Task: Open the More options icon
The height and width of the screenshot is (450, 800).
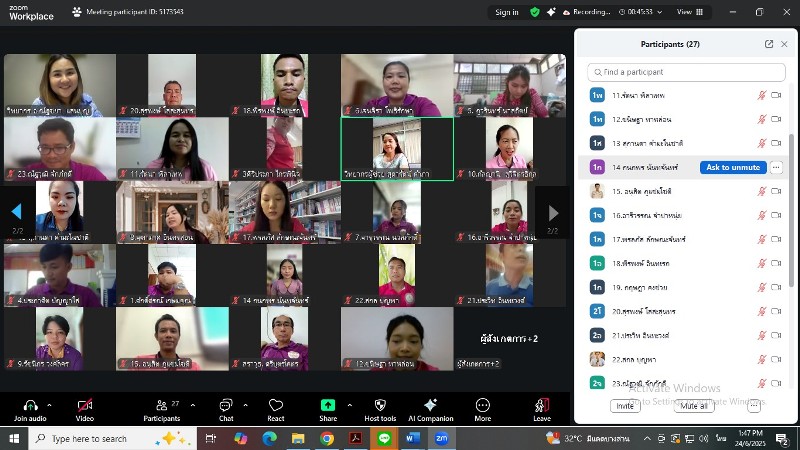Action: (483, 405)
